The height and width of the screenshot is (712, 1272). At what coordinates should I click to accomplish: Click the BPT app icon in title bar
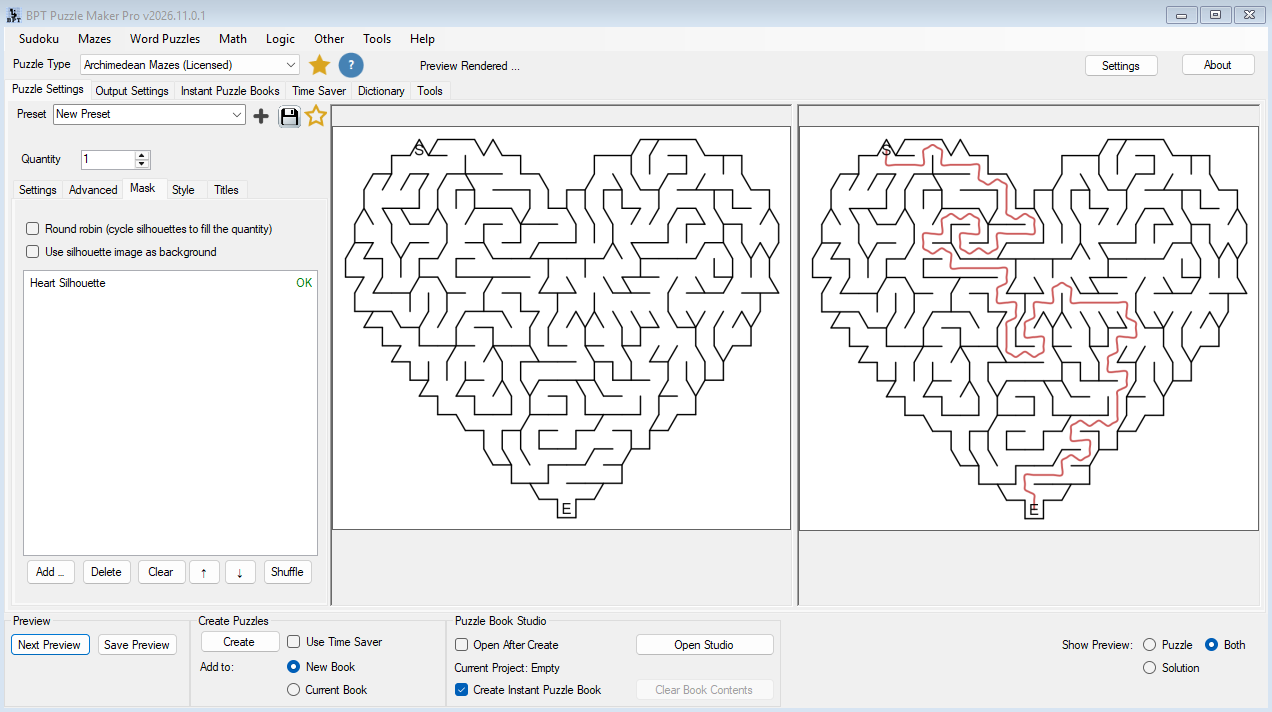(x=14, y=14)
